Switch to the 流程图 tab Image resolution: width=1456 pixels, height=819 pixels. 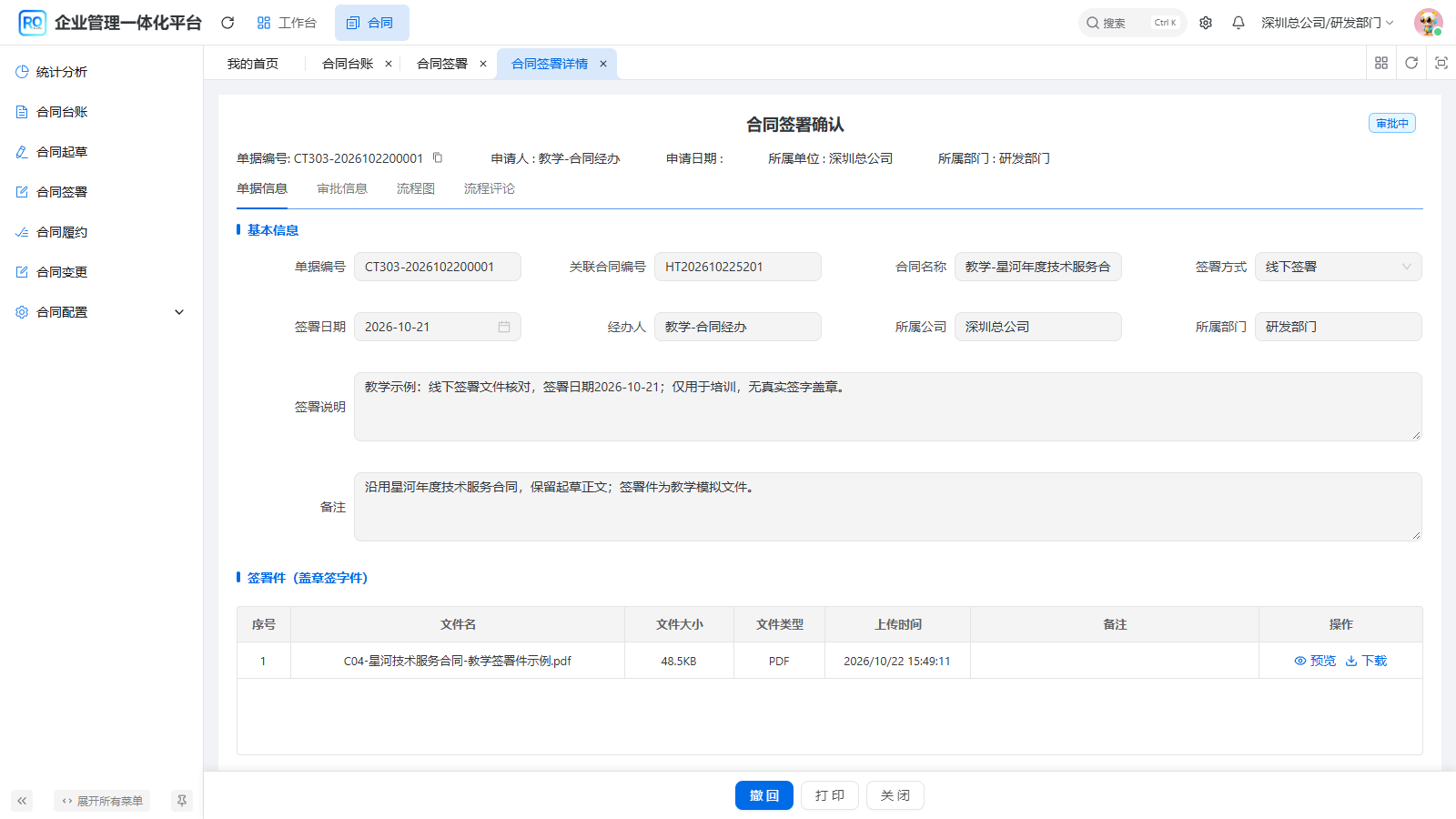pos(416,188)
